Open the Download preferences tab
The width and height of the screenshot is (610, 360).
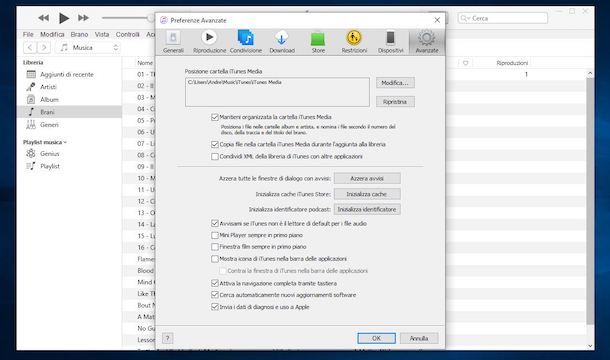(282, 42)
